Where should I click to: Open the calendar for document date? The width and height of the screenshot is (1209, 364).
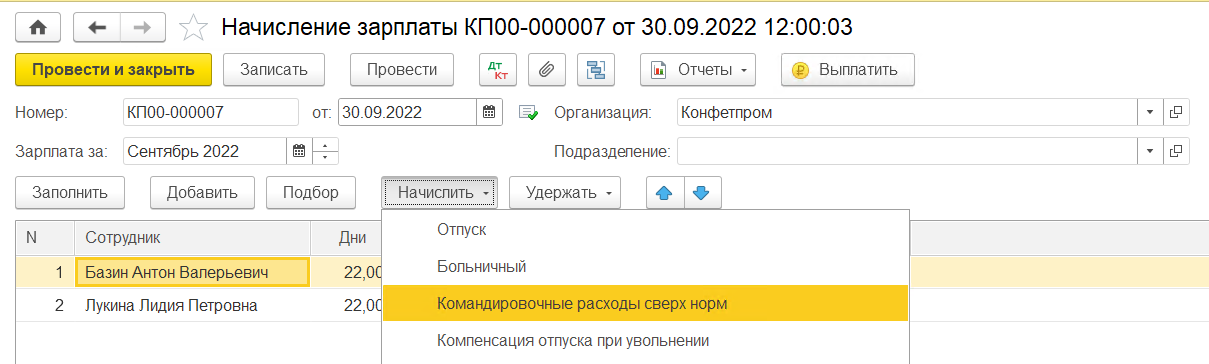click(489, 112)
